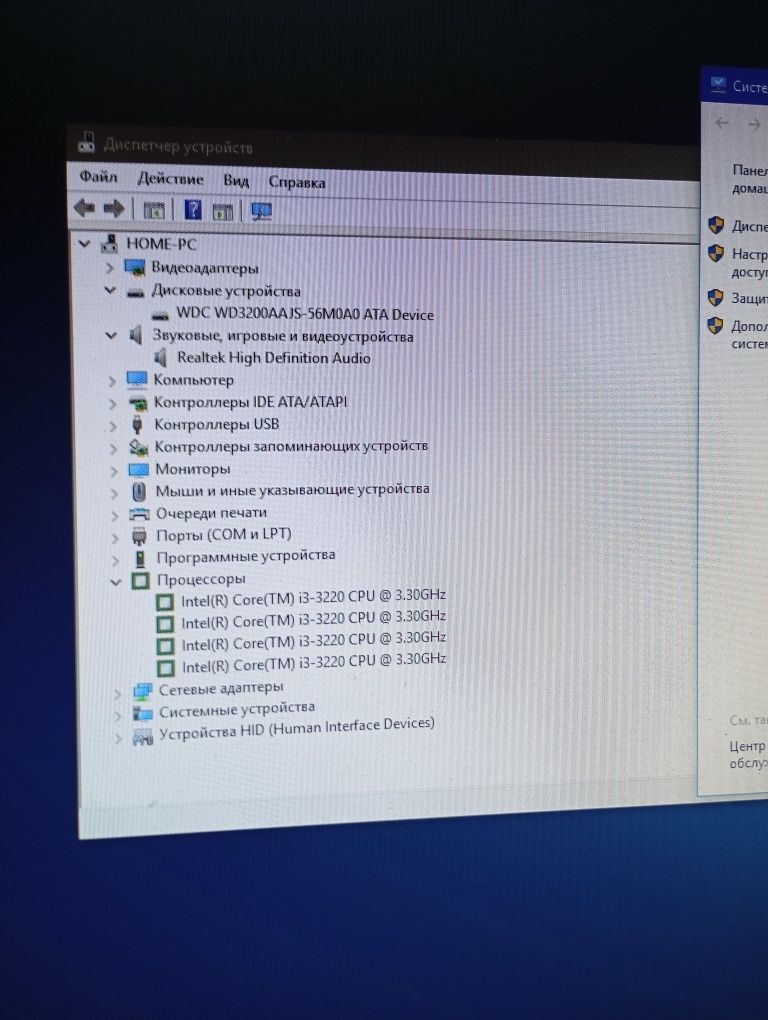Click the Контроллеры запоминающих устройств icon
Screen dimensions: 768x1020
[139, 447]
